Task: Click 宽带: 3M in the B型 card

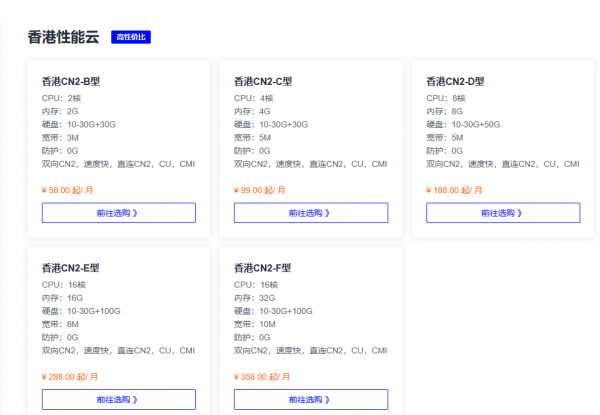Action: click(60, 138)
